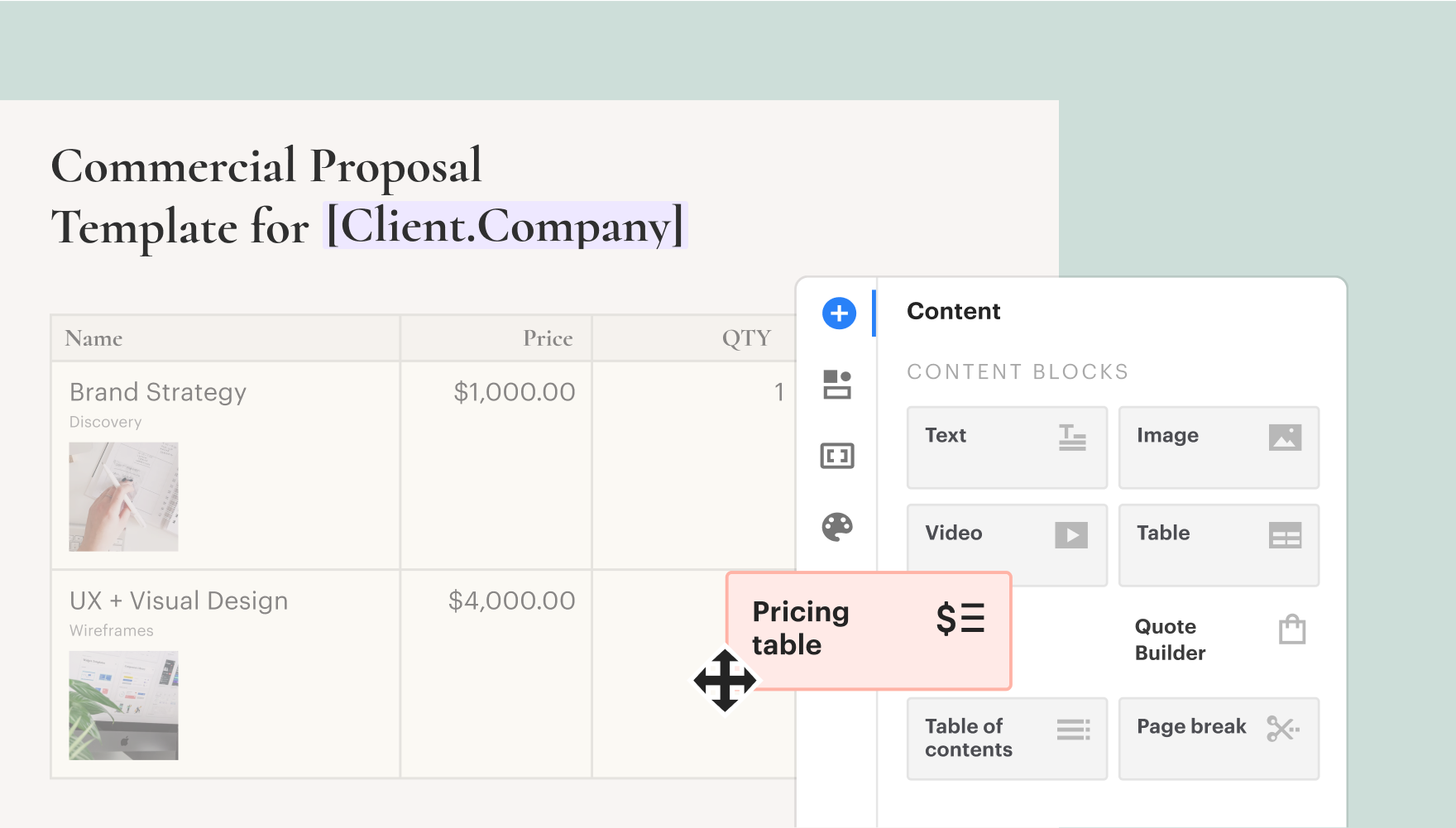Click the Image block picture icon

pyautogui.click(x=1285, y=439)
